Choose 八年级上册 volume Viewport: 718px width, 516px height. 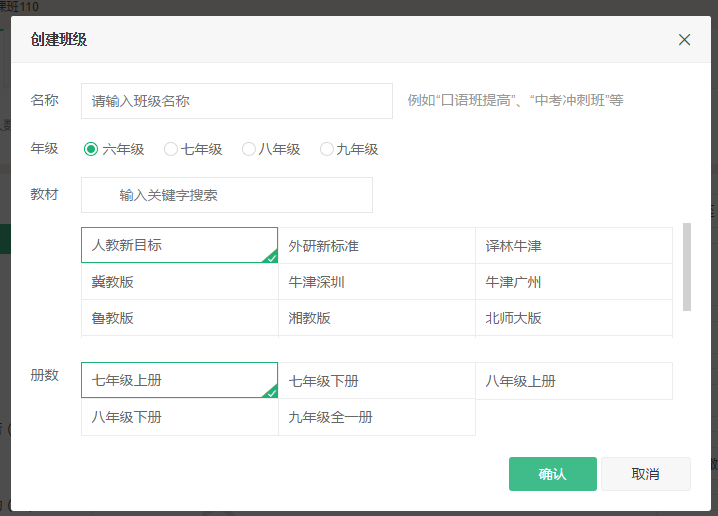574,380
